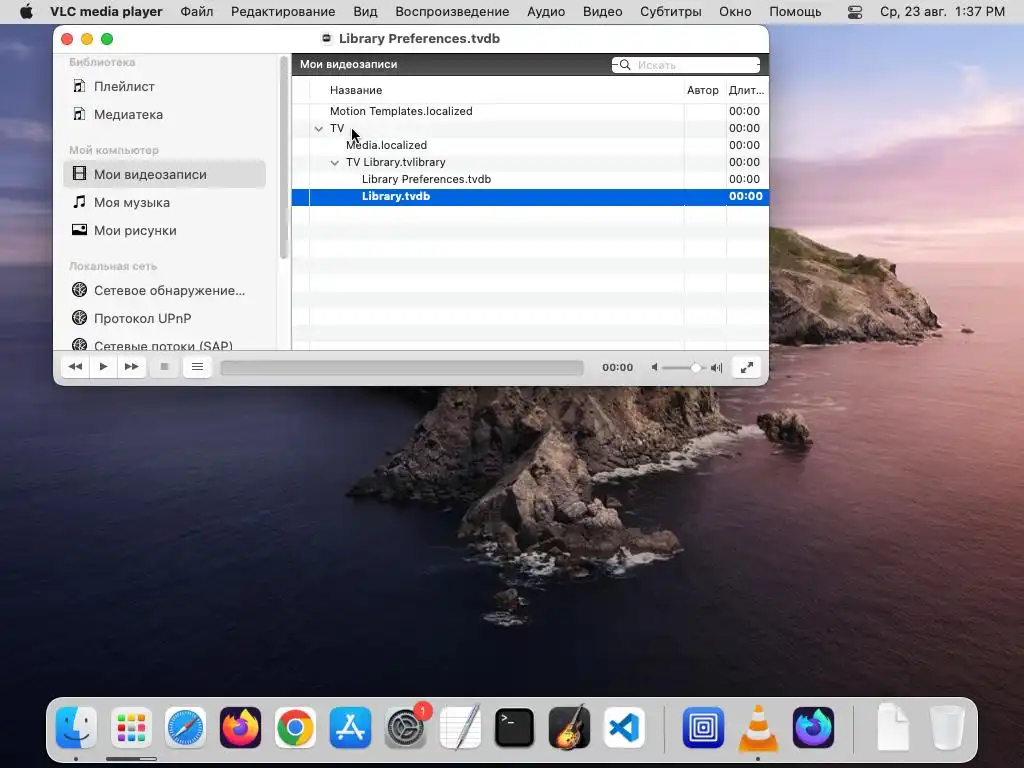The height and width of the screenshot is (768, 1024).
Task: Select Motion Templates.localized row
Action: pyautogui.click(x=530, y=111)
